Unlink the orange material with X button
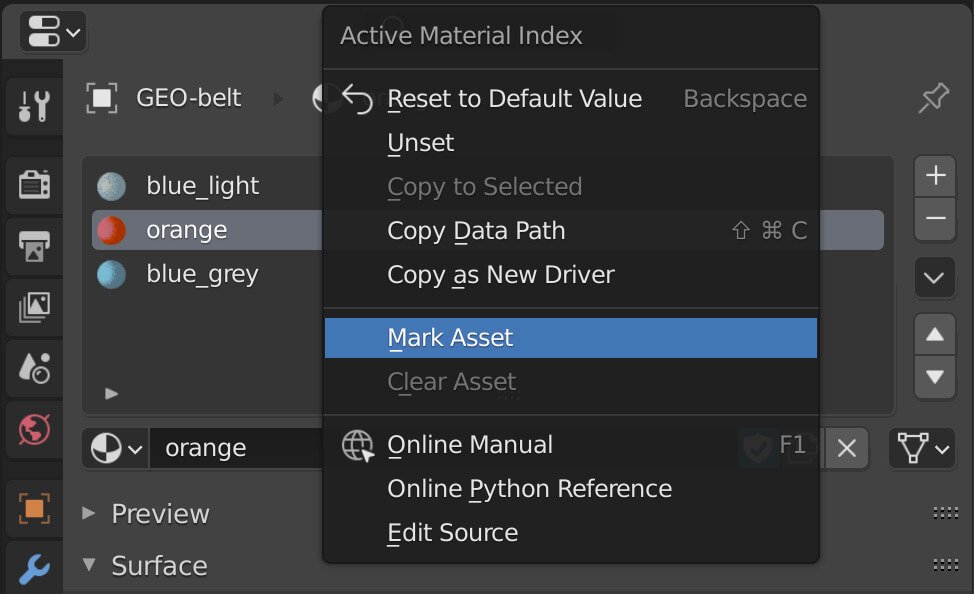This screenshot has height=594, width=974. click(x=846, y=449)
